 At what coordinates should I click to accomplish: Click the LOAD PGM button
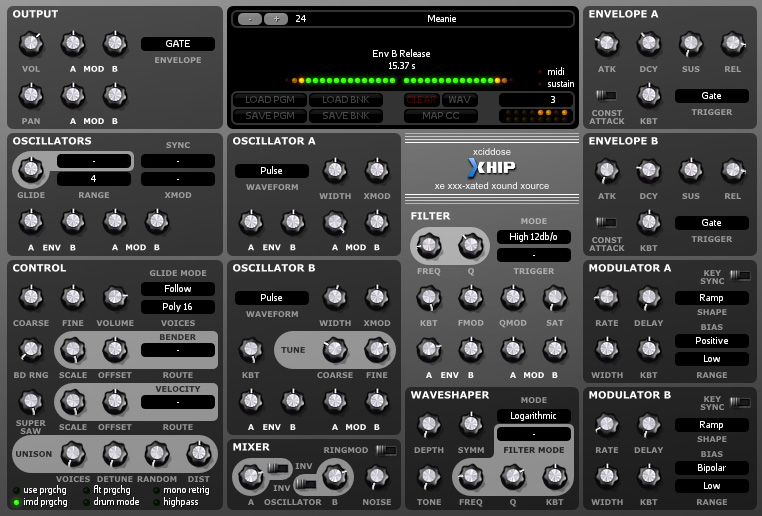[x=270, y=100]
